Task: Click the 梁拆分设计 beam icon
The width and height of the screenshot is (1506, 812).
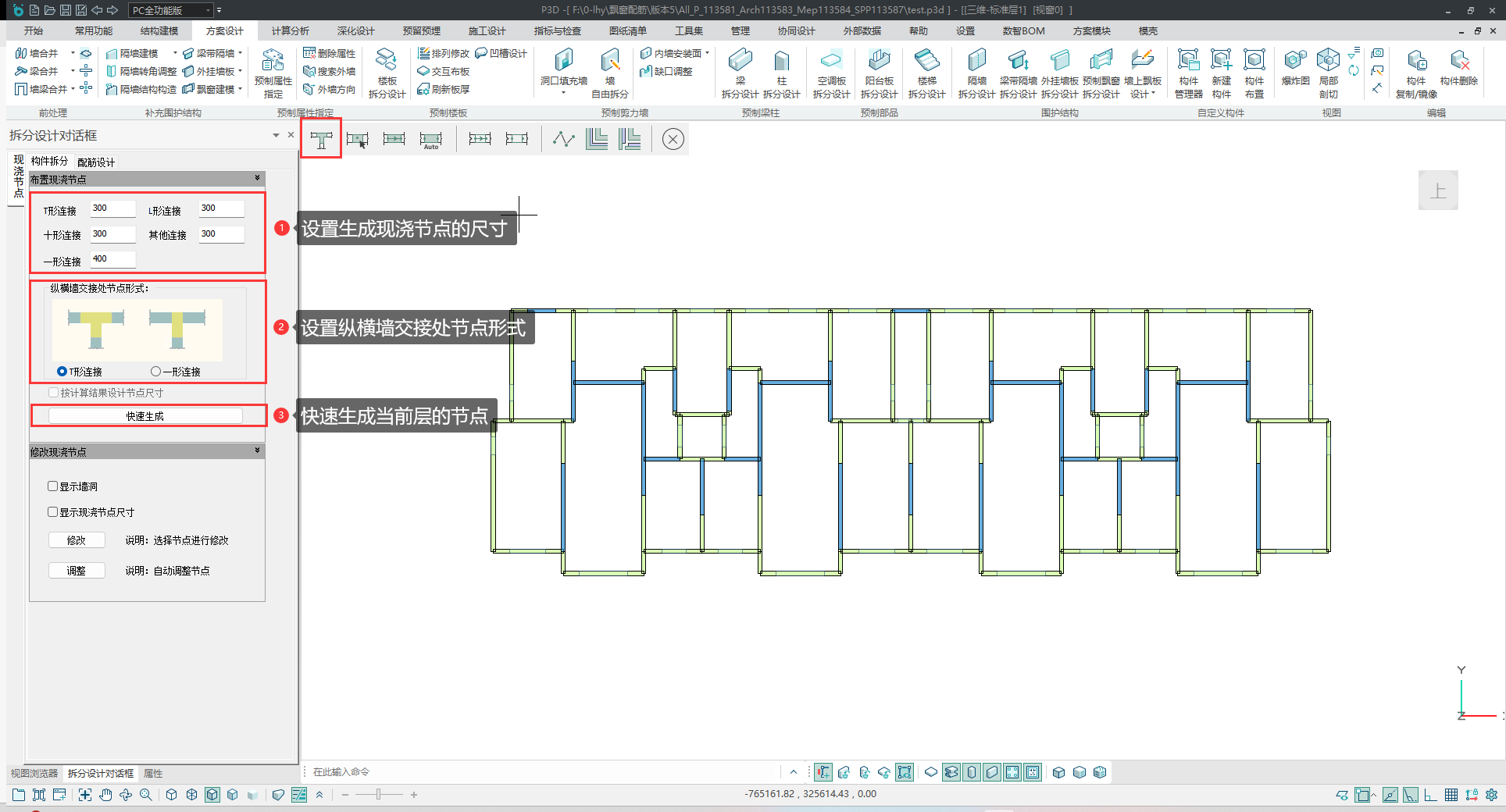Action: (x=740, y=62)
